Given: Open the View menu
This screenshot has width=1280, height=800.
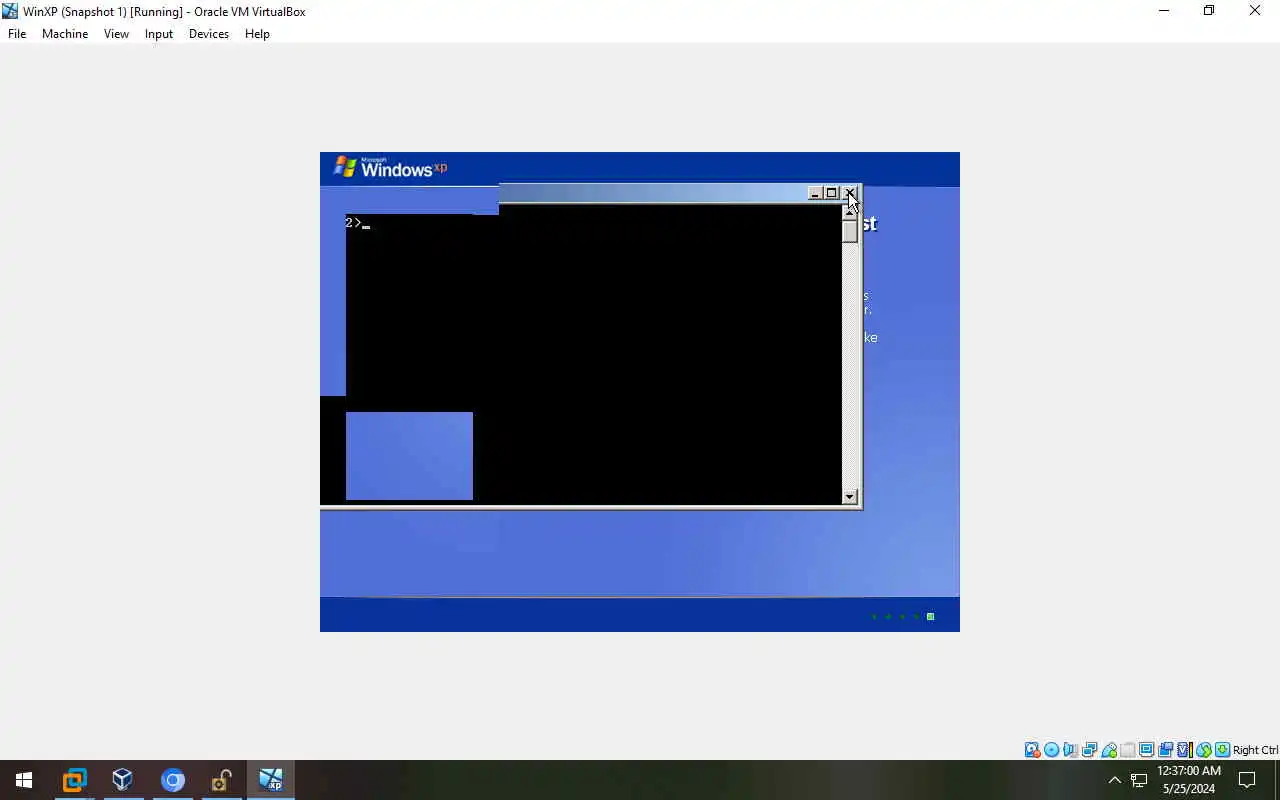Looking at the screenshot, I should [116, 33].
